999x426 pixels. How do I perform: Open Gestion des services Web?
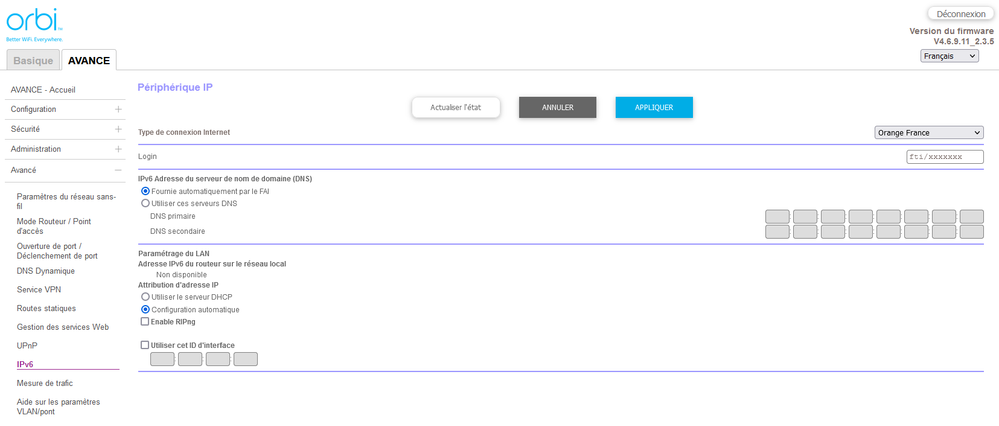coord(63,327)
